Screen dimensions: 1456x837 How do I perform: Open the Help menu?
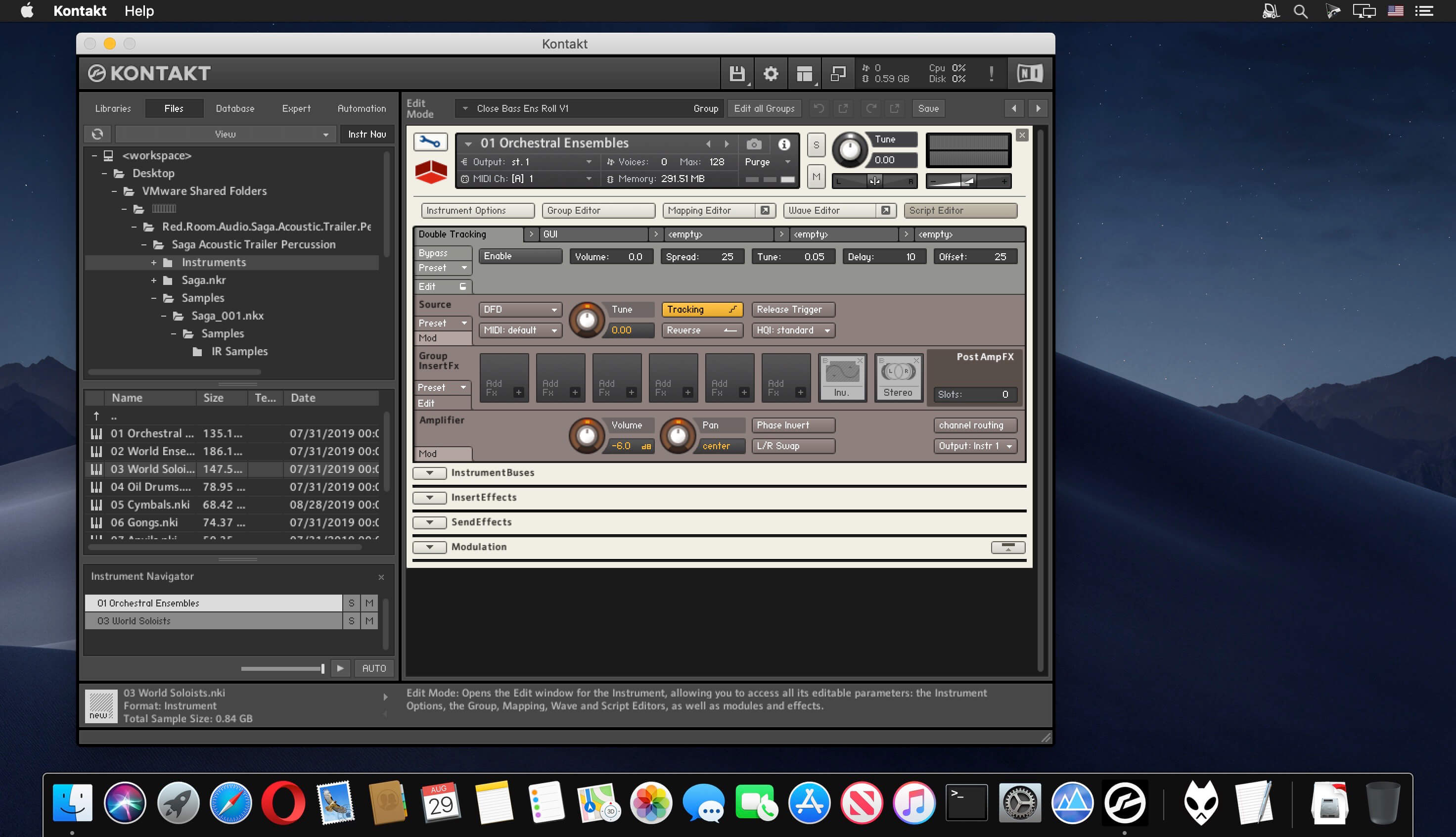click(139, 11)
